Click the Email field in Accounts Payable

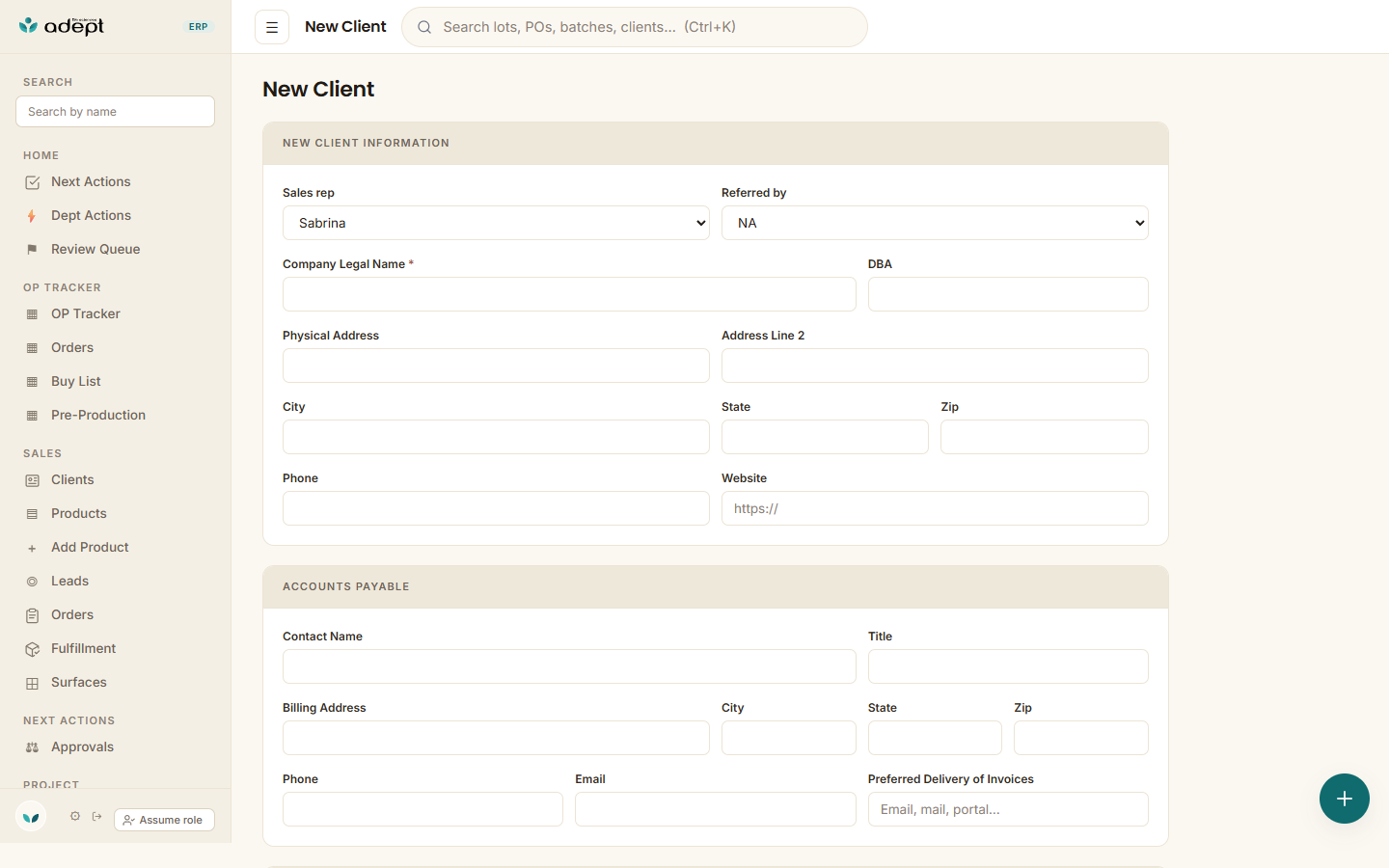[716, 809]
